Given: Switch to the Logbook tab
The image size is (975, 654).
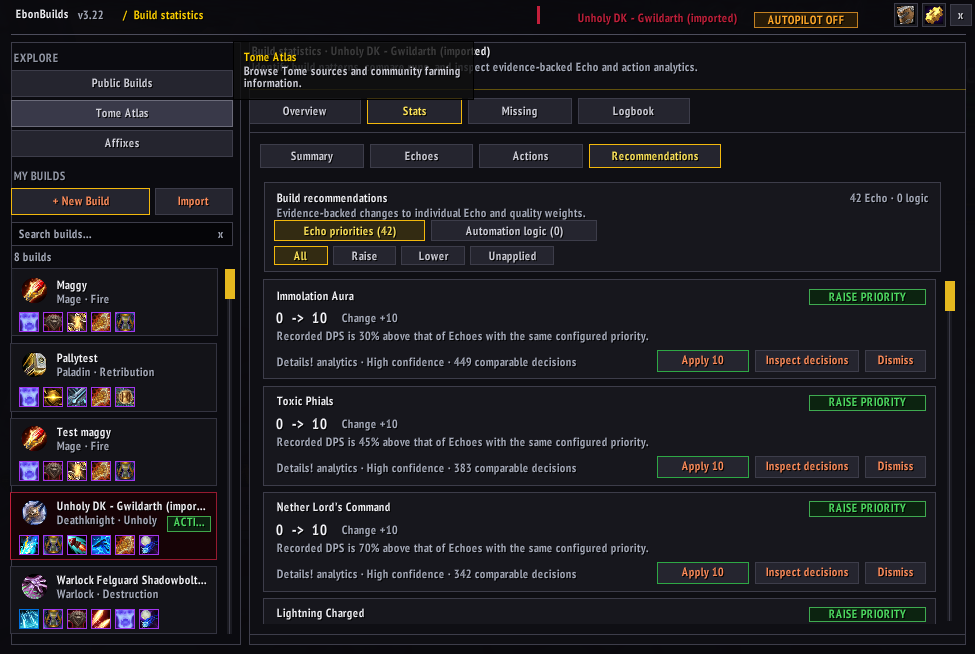Looking at the screenshot, I should click(633, 111).
